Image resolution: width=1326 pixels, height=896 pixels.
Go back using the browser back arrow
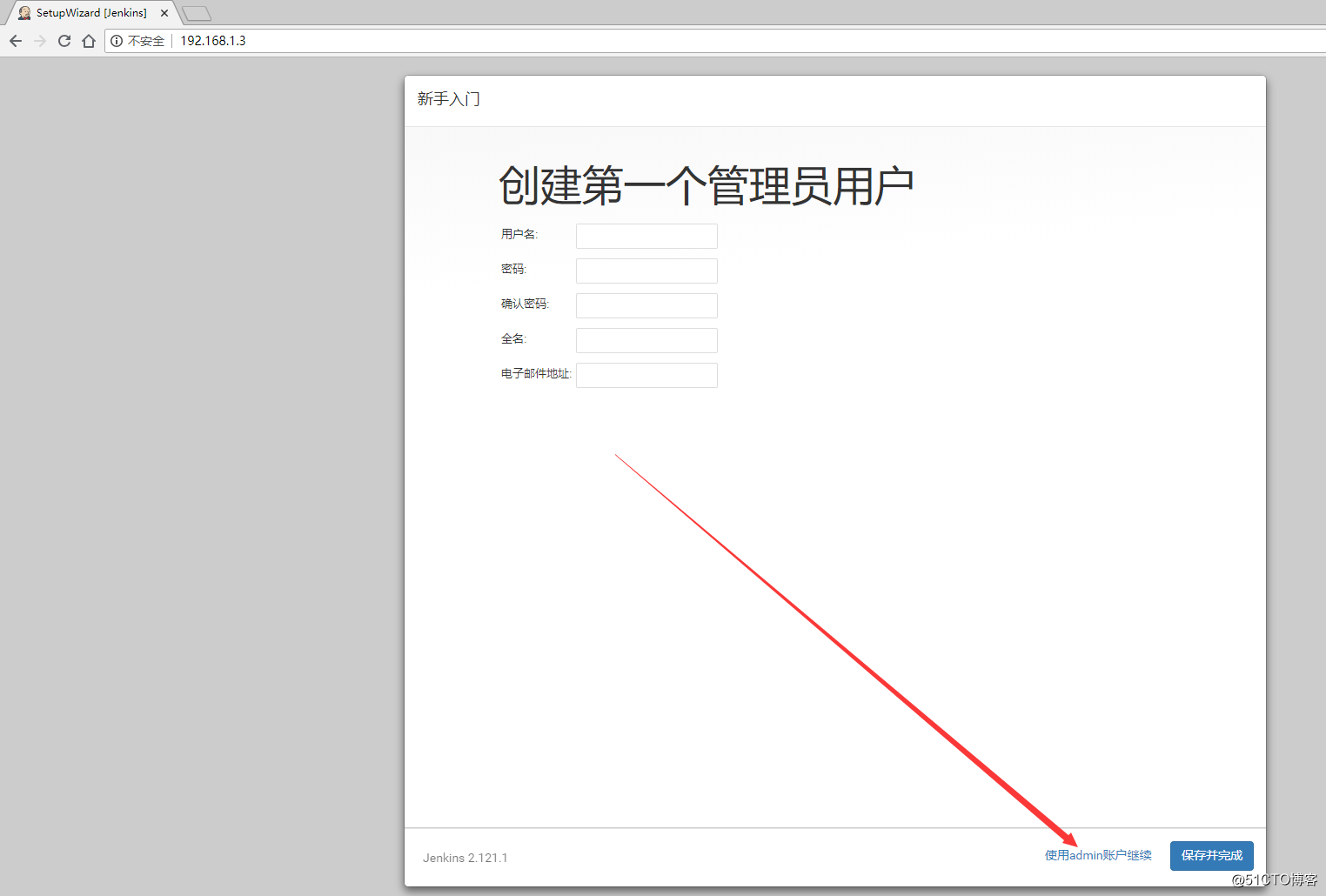(x=16, y=41)
